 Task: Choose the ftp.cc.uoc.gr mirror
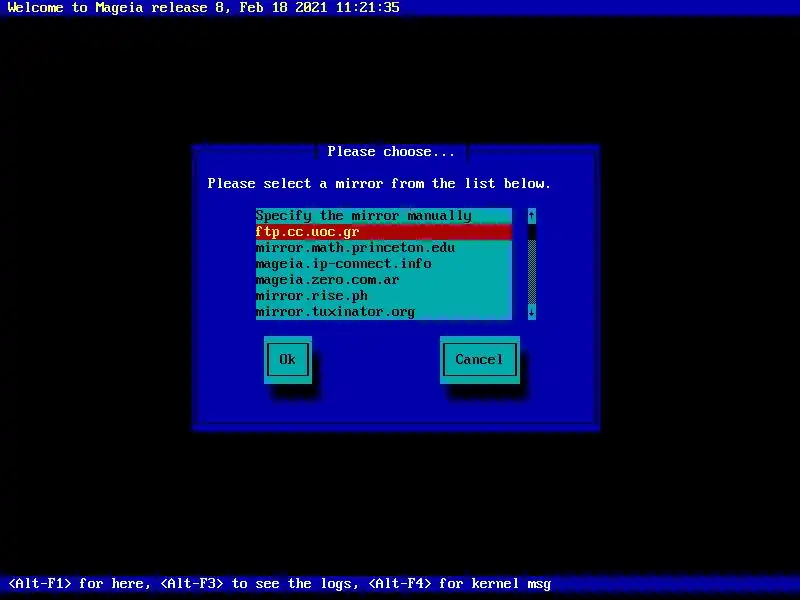(384, 232)
